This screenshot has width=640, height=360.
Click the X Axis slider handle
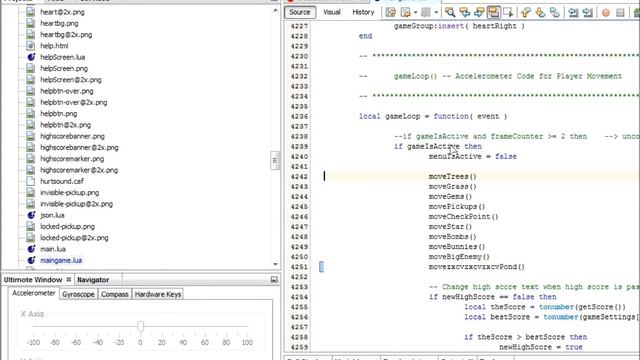(x=140, y=326)
